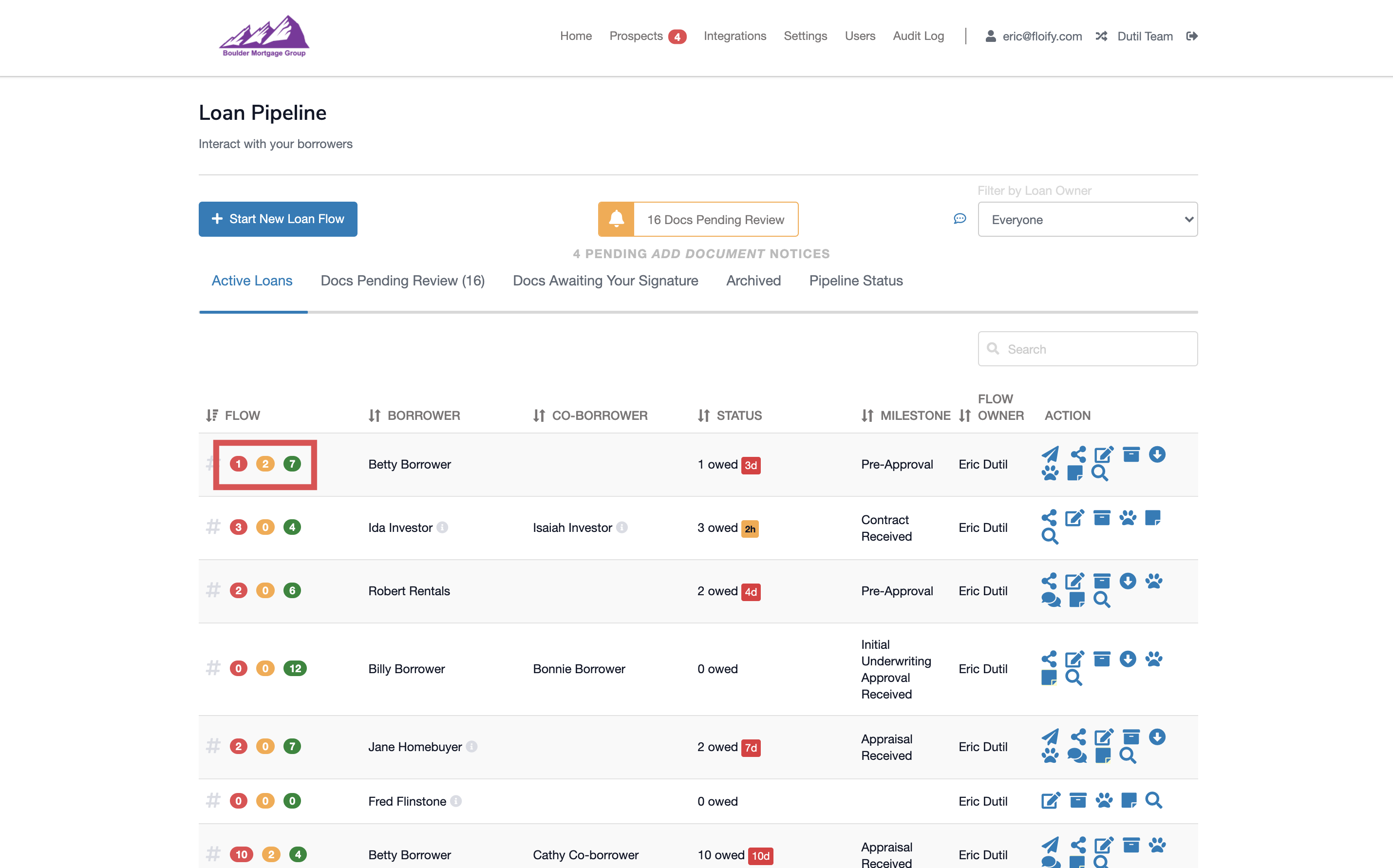Click share icon for Ida Investor loan
Viewport: 1393px width, 868px height.
click(x=1049, y=517)
